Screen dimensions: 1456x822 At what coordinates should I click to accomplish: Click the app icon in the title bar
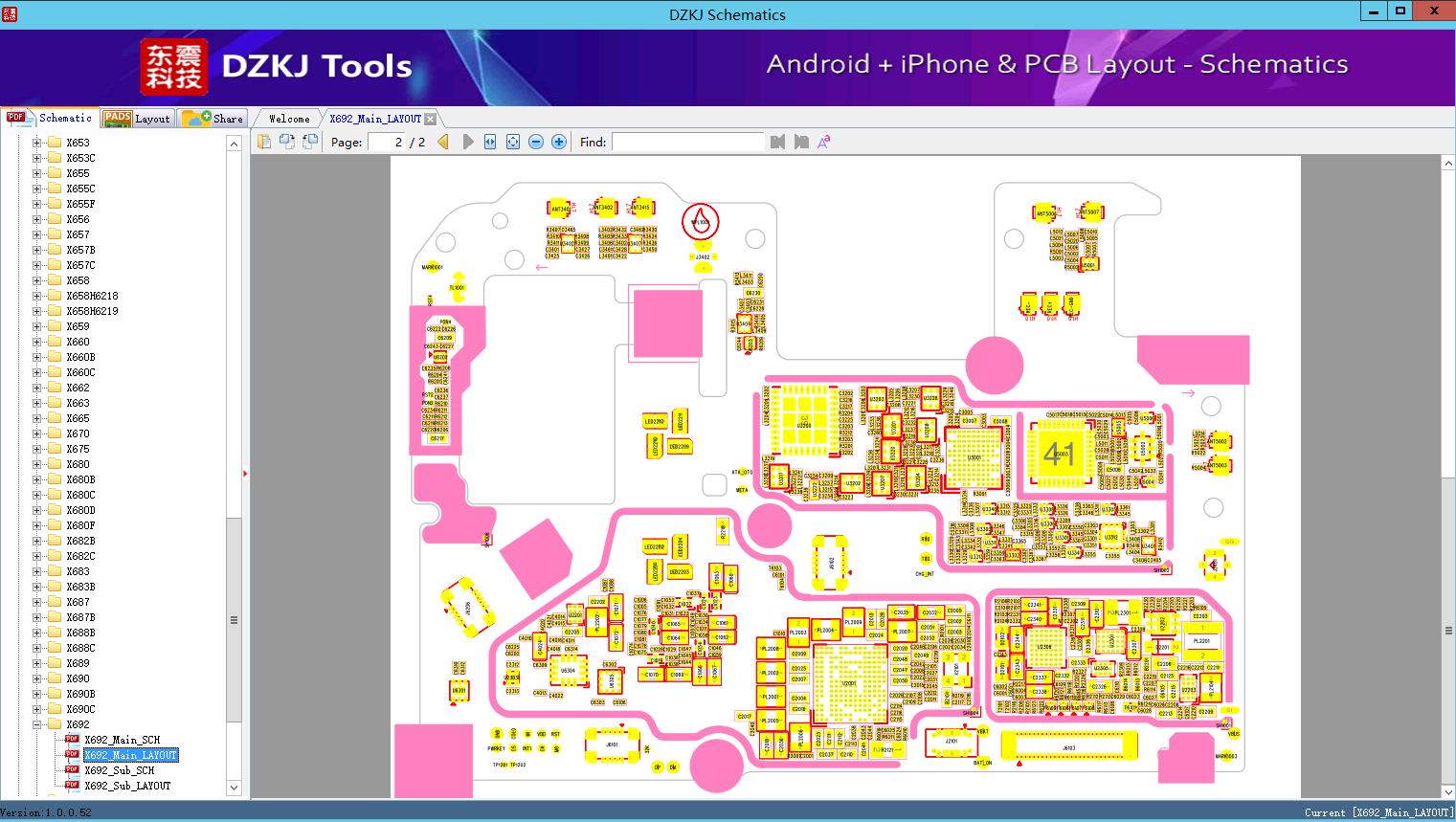pos(10,13)
